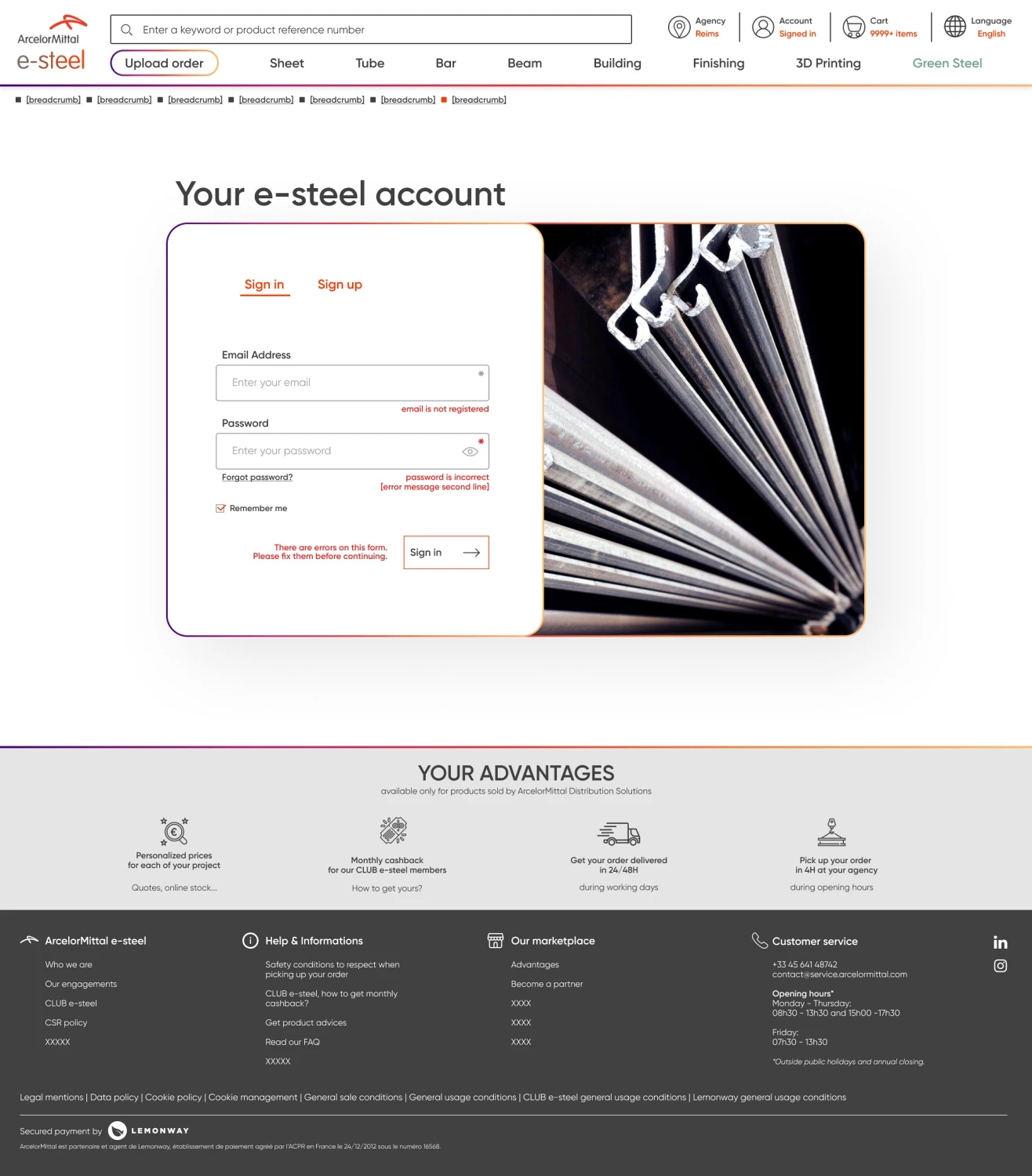This screenshot has height=1176, width=1032.
Task: Click the Lemonway logo
Action: (x=149, y=1131)
